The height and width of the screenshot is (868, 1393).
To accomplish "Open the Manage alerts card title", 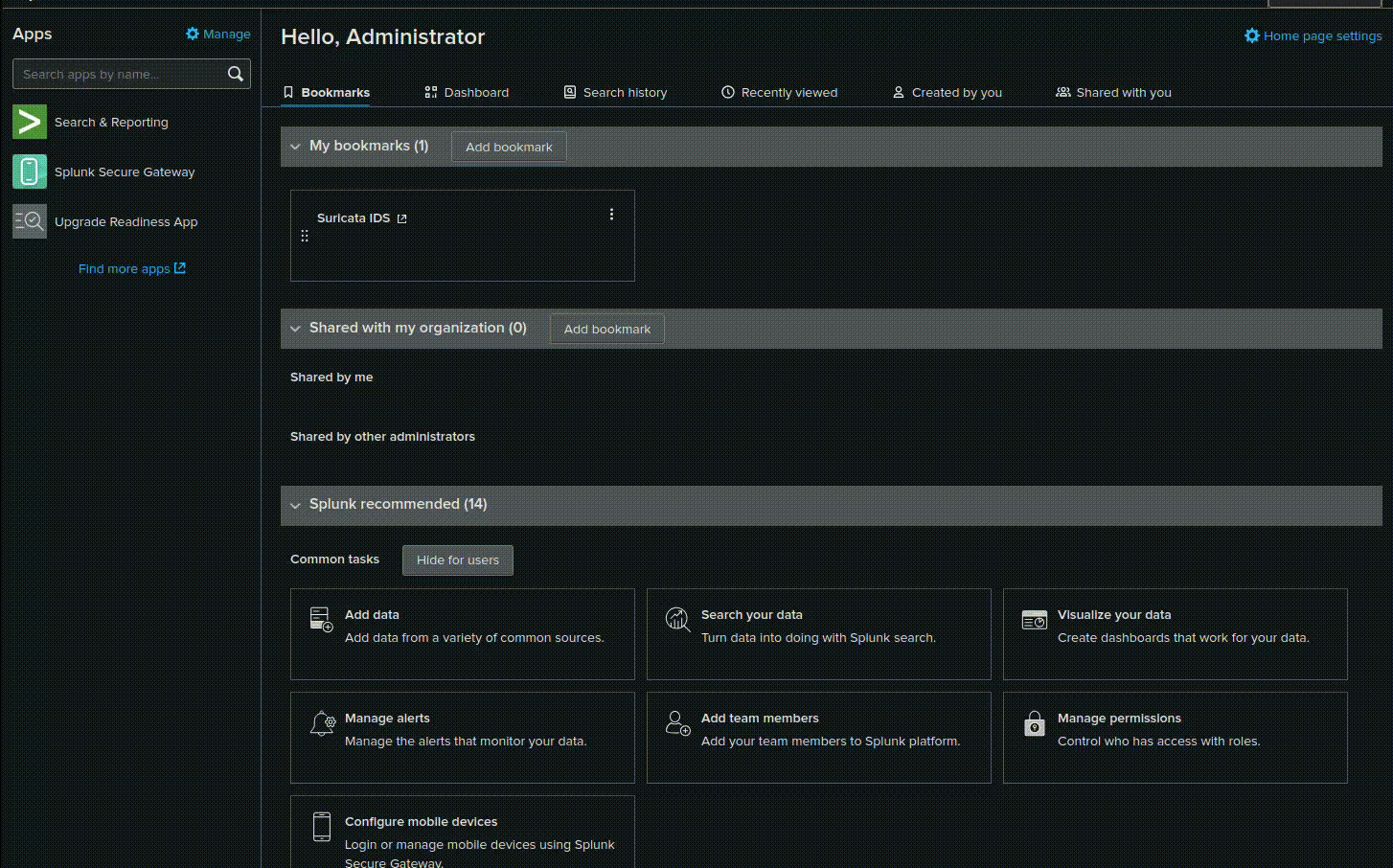I will pyautogui.click(x=387, y=718).
